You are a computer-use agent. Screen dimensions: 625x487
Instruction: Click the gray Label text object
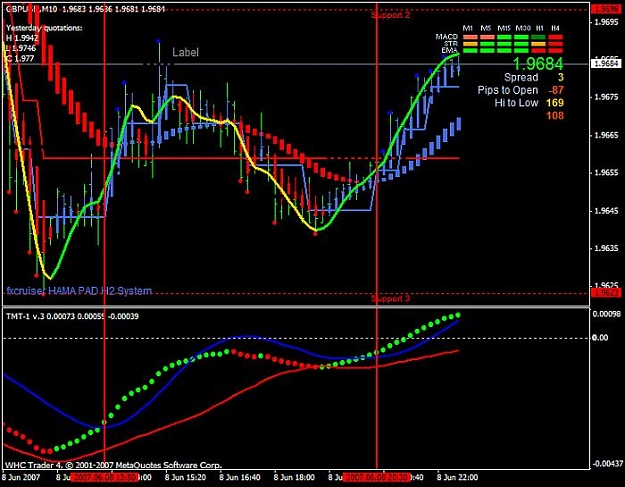coord(185,52)
